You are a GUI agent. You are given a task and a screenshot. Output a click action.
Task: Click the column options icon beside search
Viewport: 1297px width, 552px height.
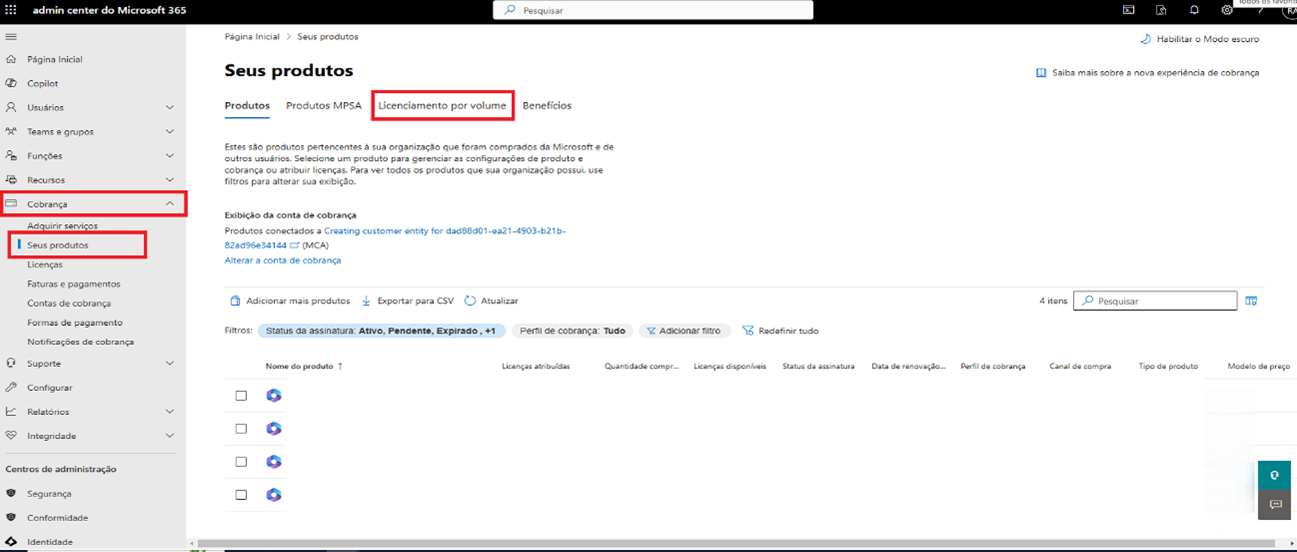[x=1251, y=301]
